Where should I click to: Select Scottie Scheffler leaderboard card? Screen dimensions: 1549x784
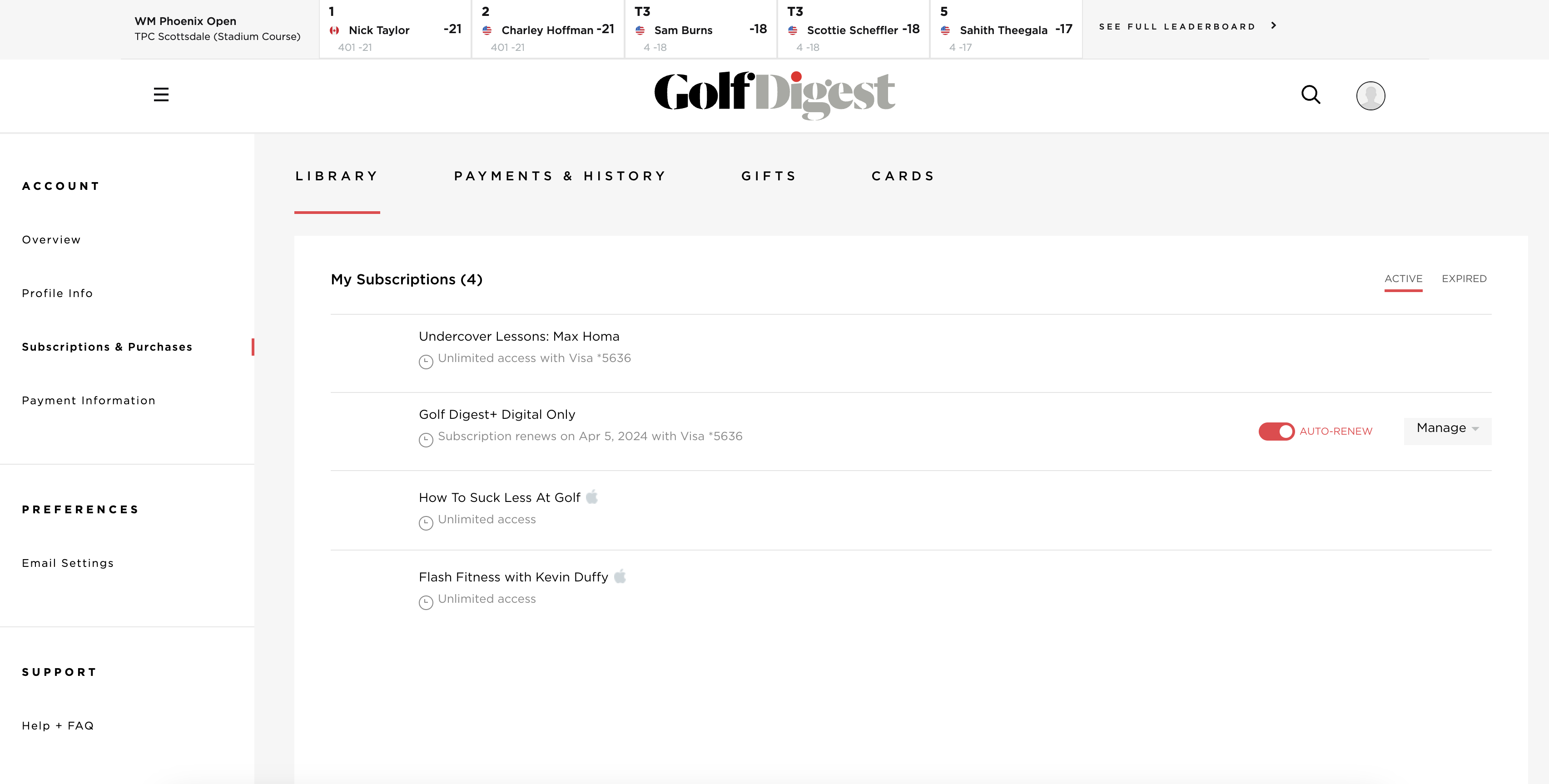(853, 29)
